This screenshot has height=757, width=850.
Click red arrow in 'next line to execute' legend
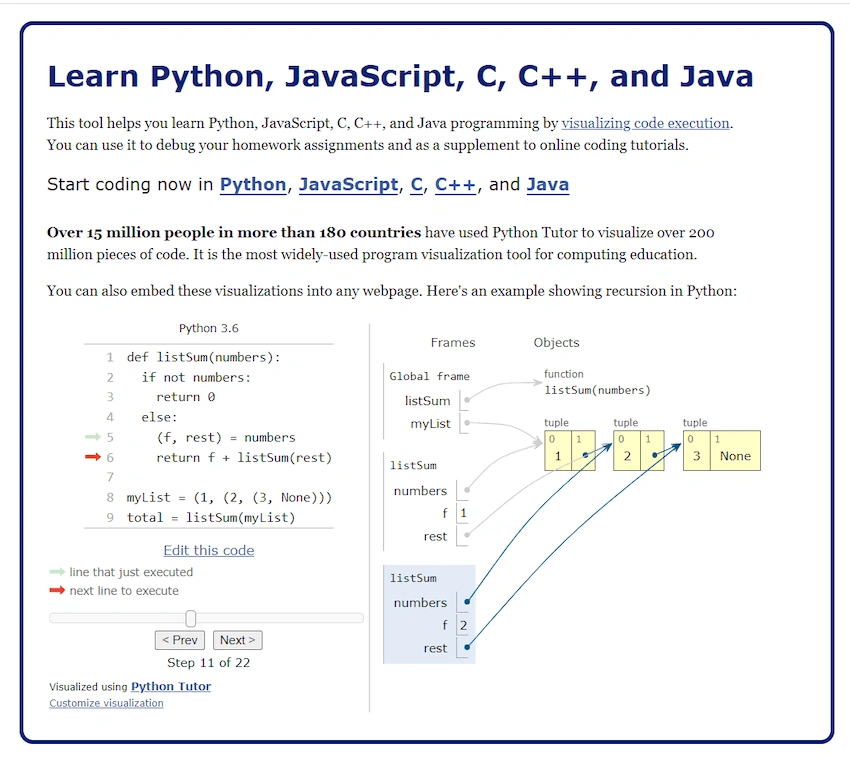57,591
